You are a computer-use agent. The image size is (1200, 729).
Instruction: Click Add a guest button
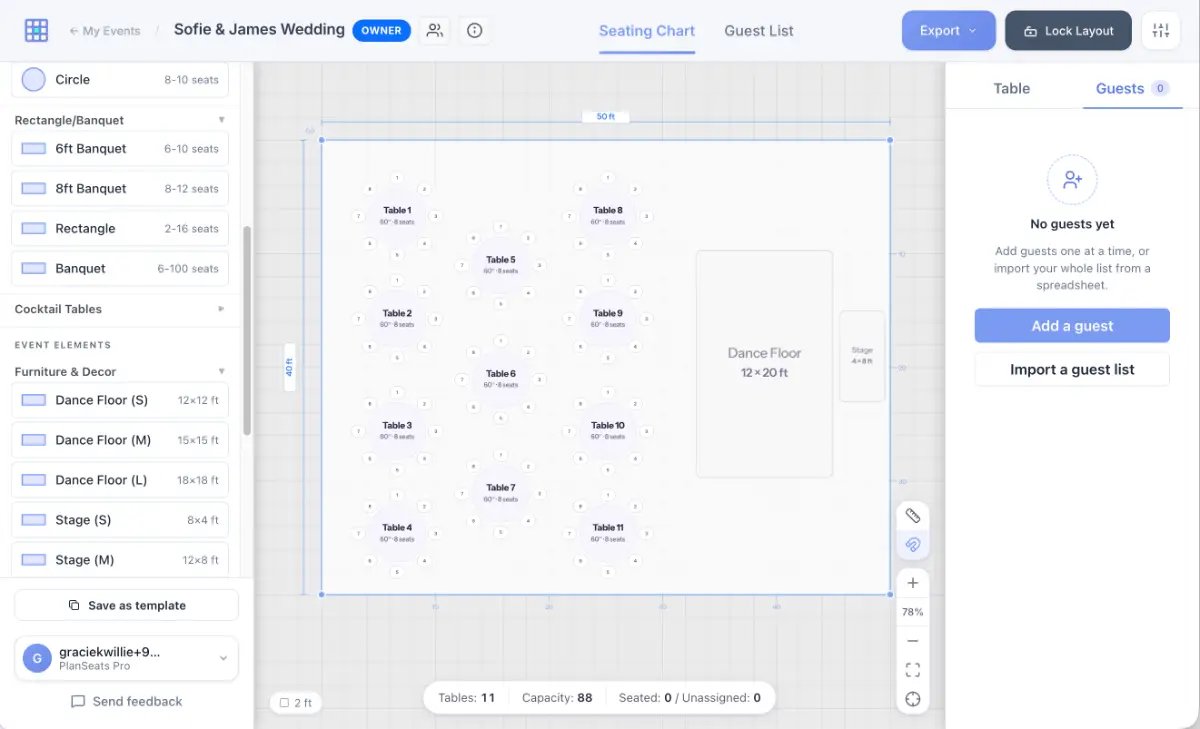coord(1072,326)
